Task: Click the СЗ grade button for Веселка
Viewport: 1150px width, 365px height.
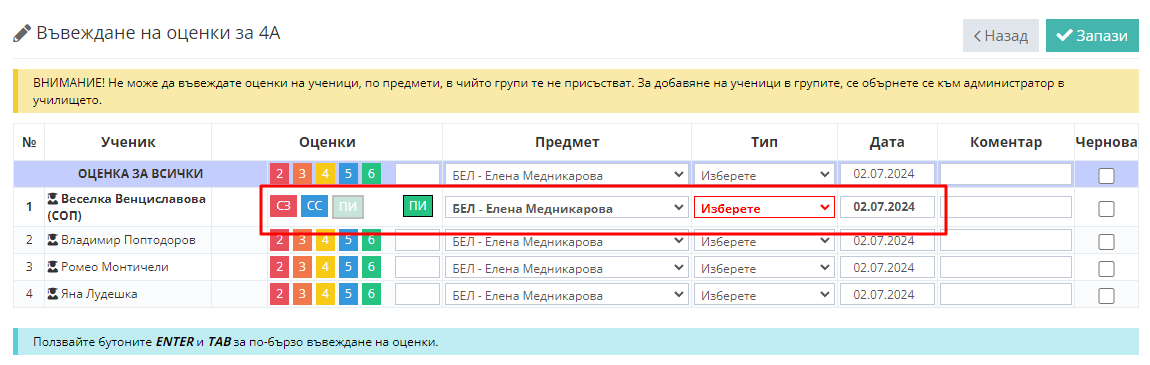Action: click(x=283, y=207)
